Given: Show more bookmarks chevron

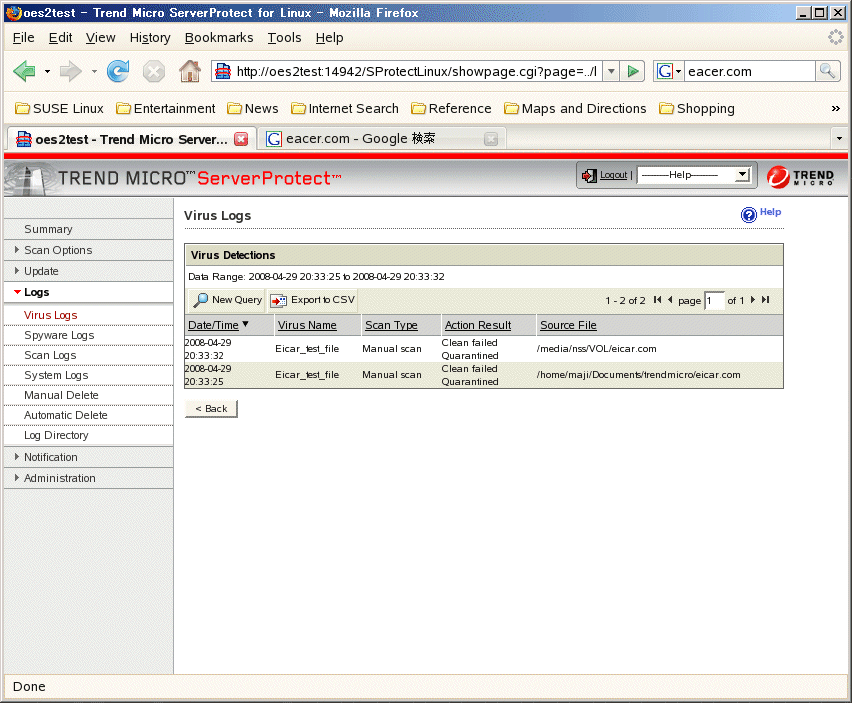Looking at the screenshot, I should pyautogui.click(x=835, y=109).
